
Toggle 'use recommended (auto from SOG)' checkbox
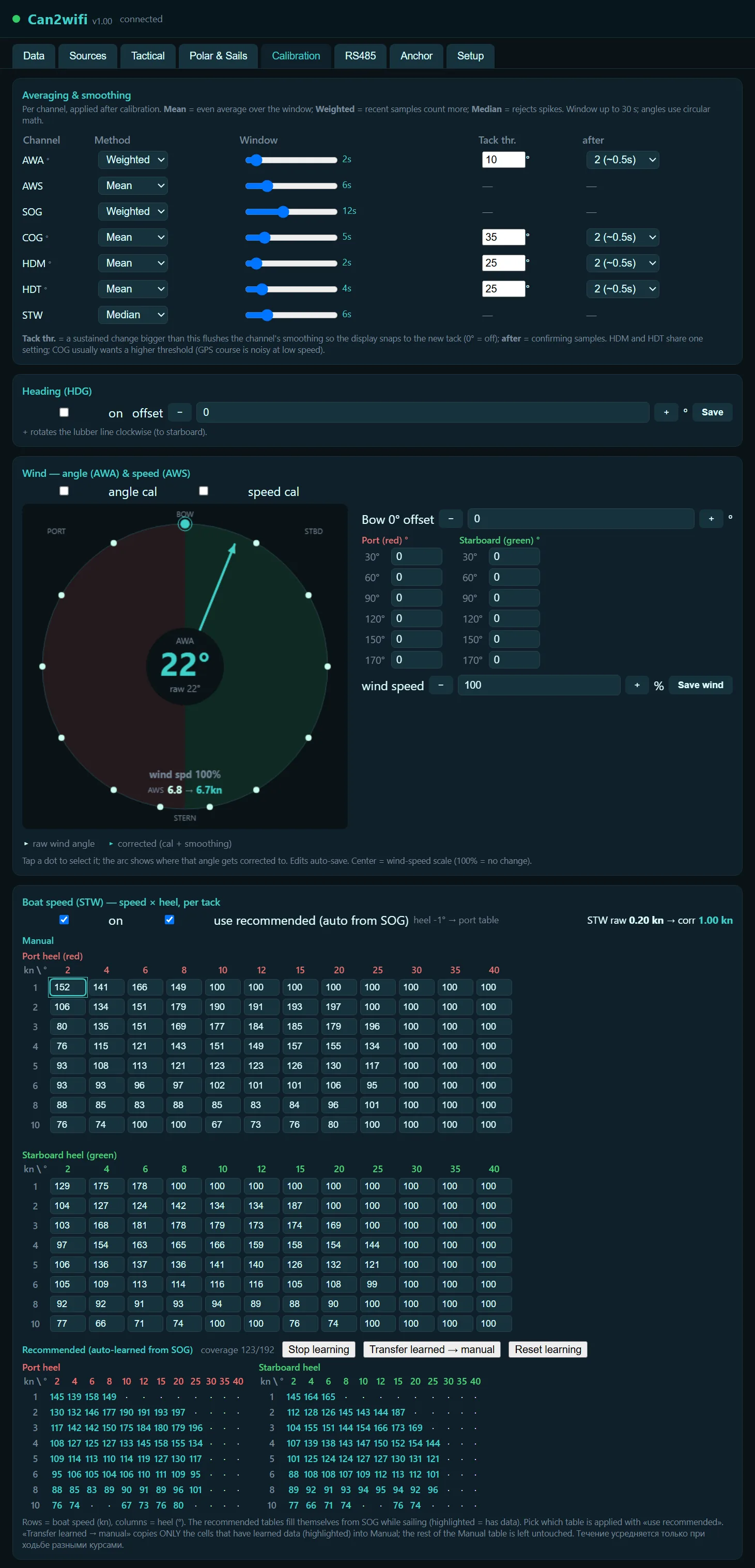170,920
